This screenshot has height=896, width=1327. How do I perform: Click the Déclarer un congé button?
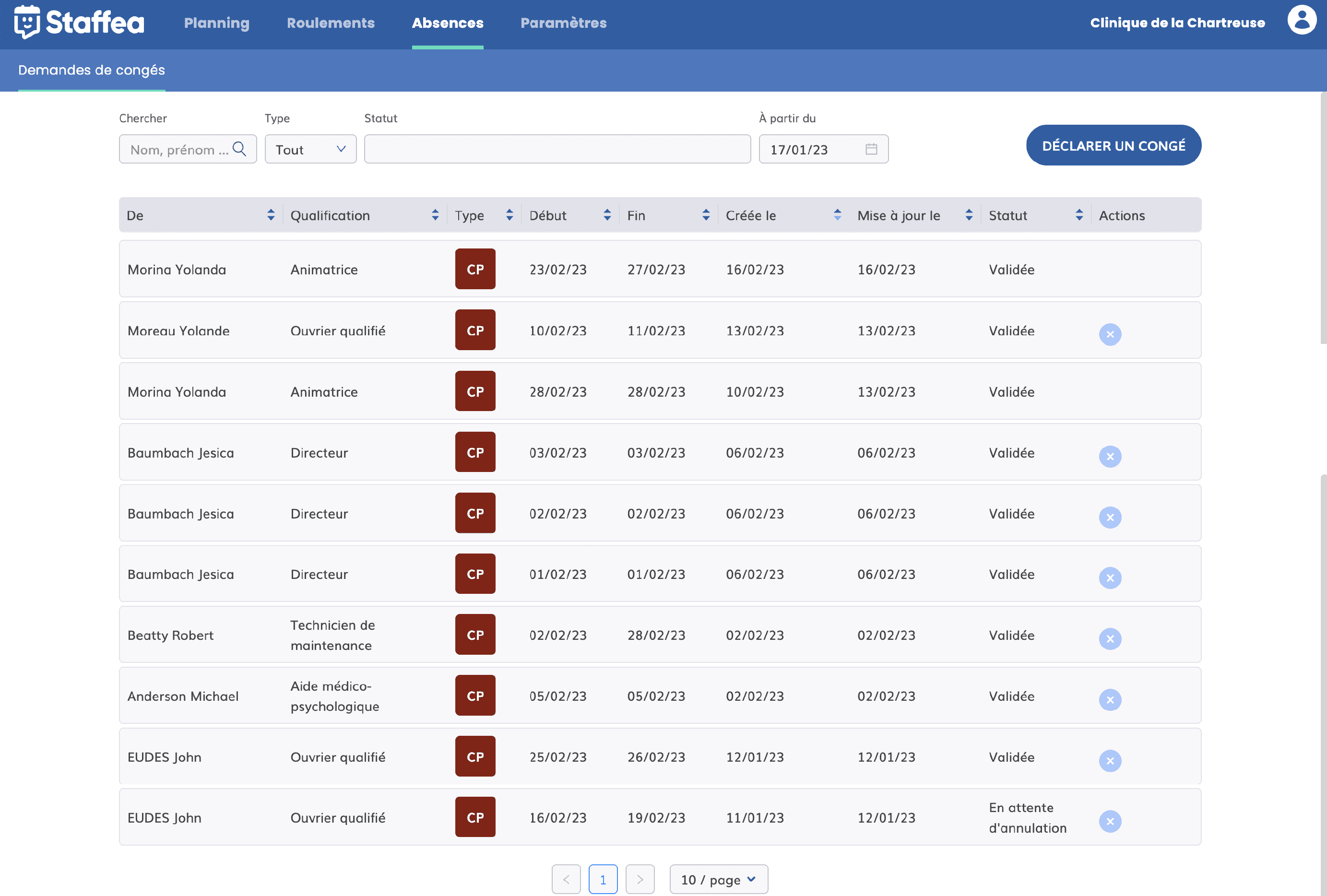[x=1113, y=145]
